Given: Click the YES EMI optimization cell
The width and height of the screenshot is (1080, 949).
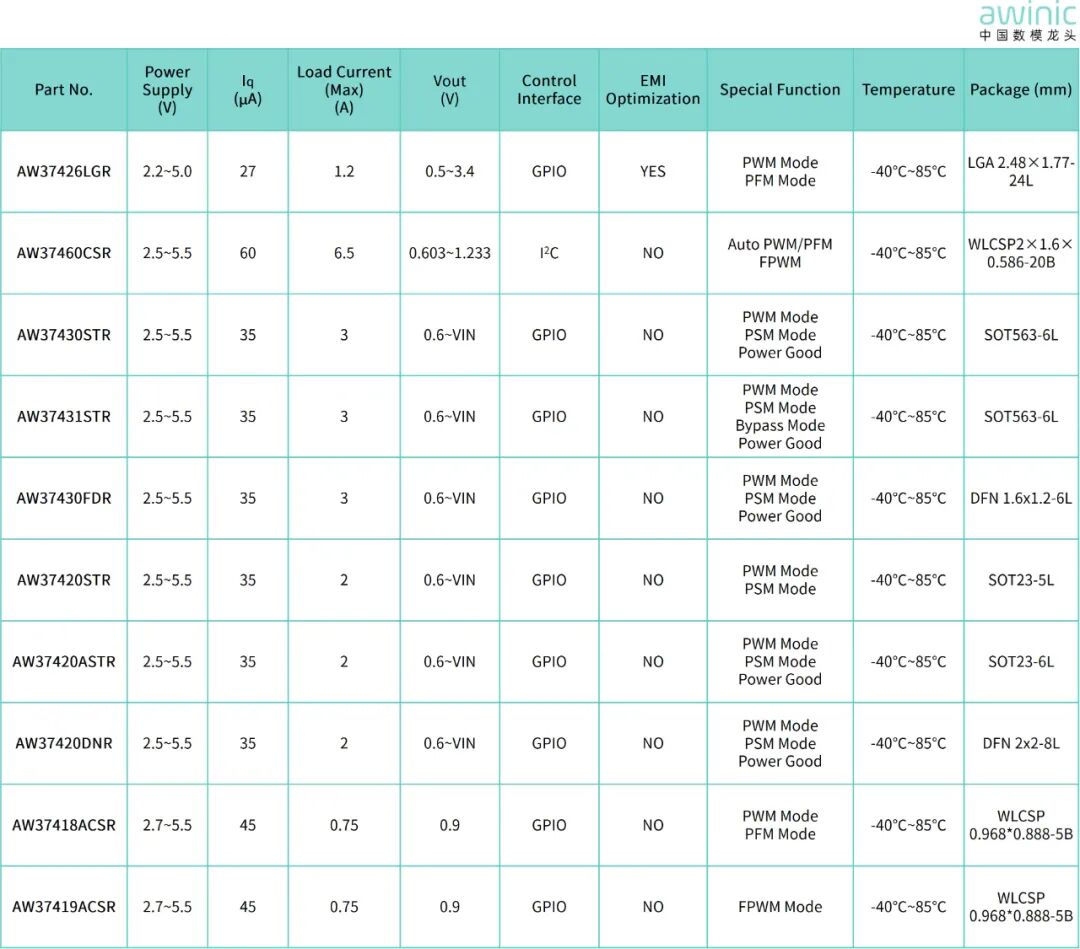Looking at the screenshot, I should 653,171.
